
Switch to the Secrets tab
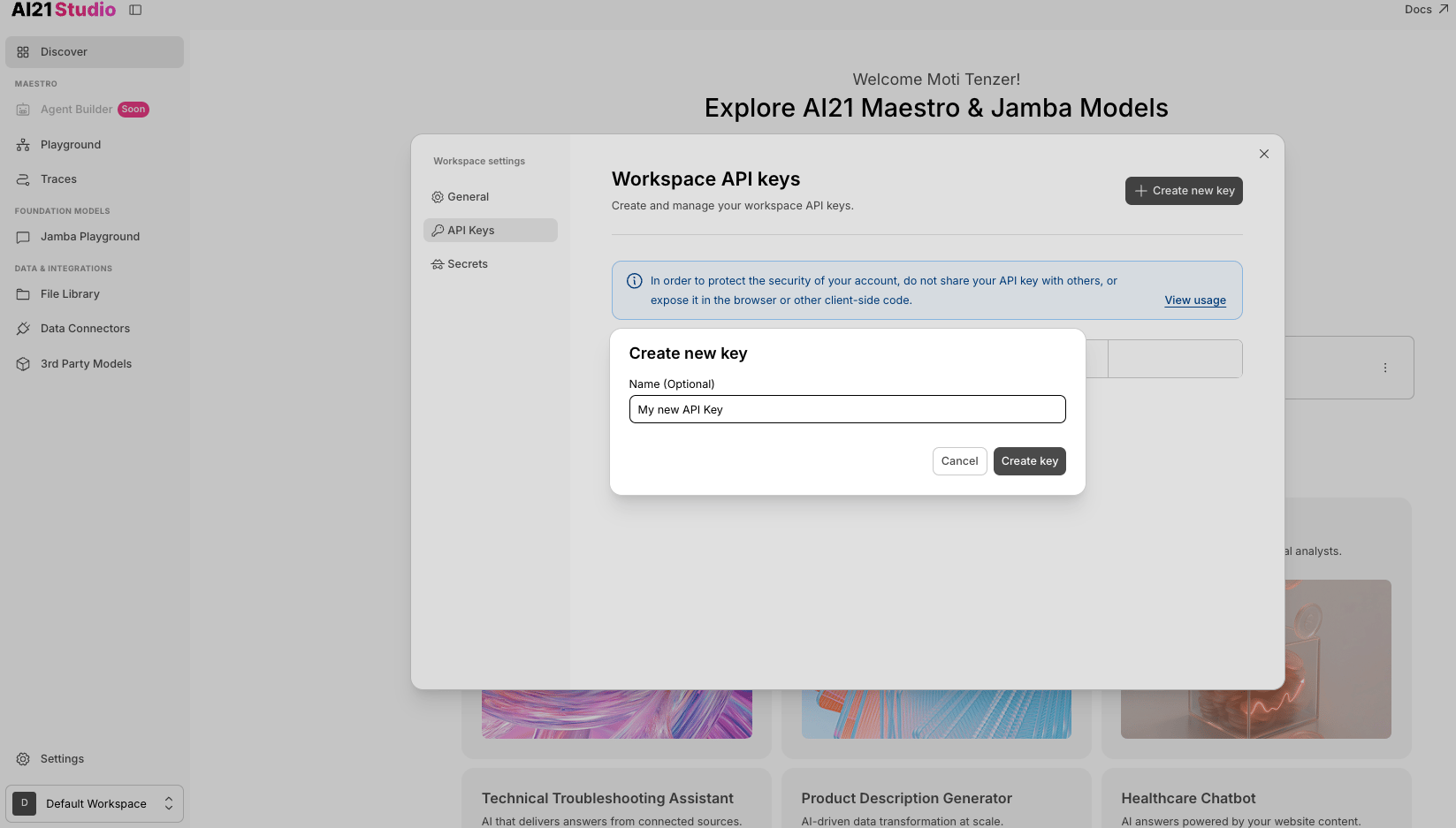coord(491,264)
